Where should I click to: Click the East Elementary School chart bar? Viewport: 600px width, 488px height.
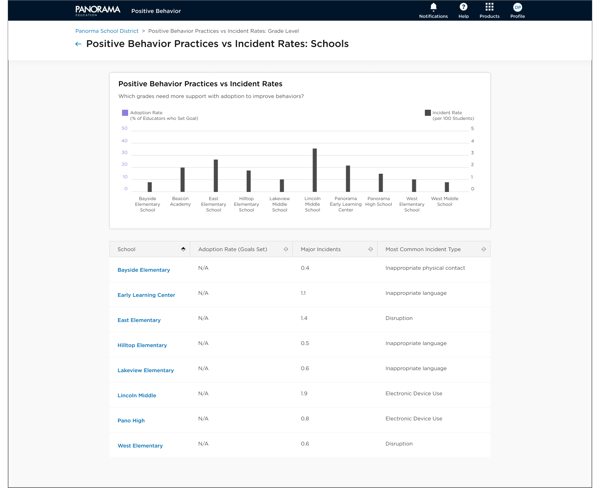215,176
